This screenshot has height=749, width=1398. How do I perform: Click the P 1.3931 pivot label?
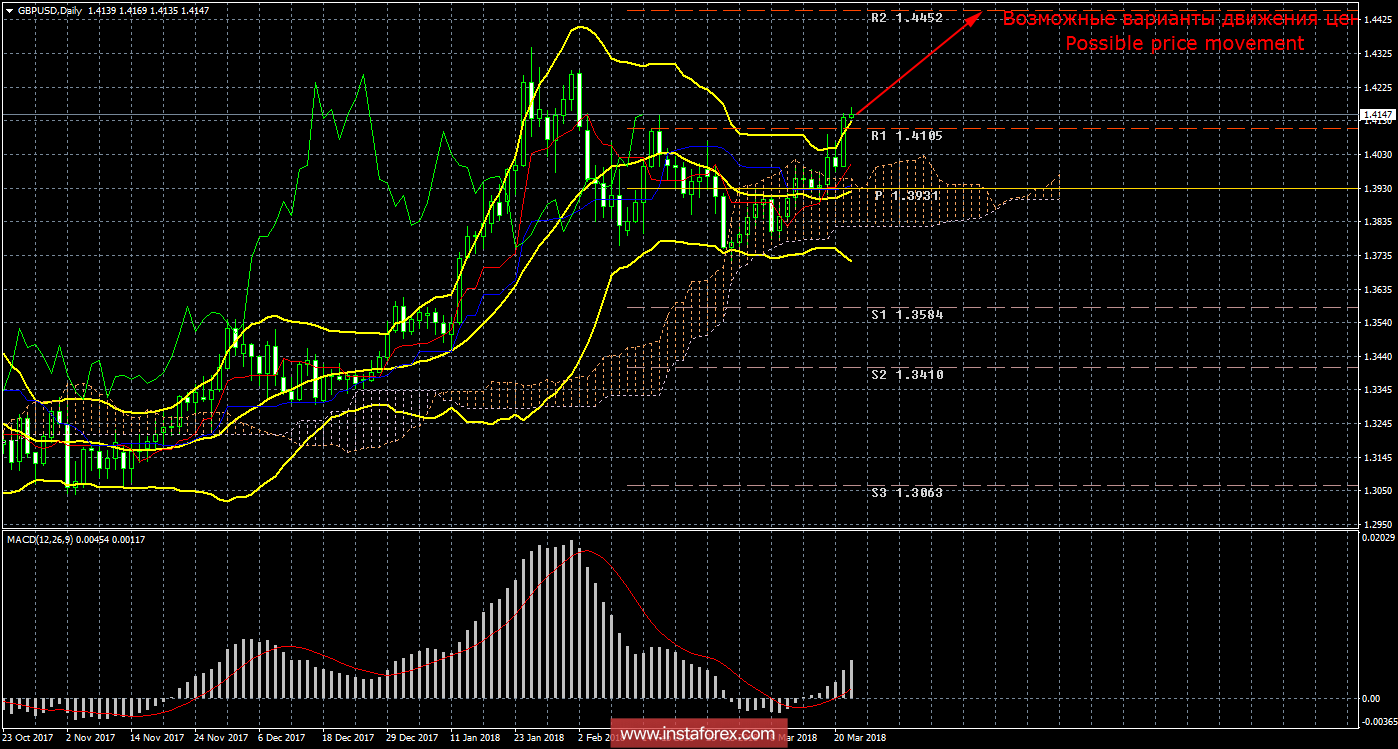click(x=906, y=196)
